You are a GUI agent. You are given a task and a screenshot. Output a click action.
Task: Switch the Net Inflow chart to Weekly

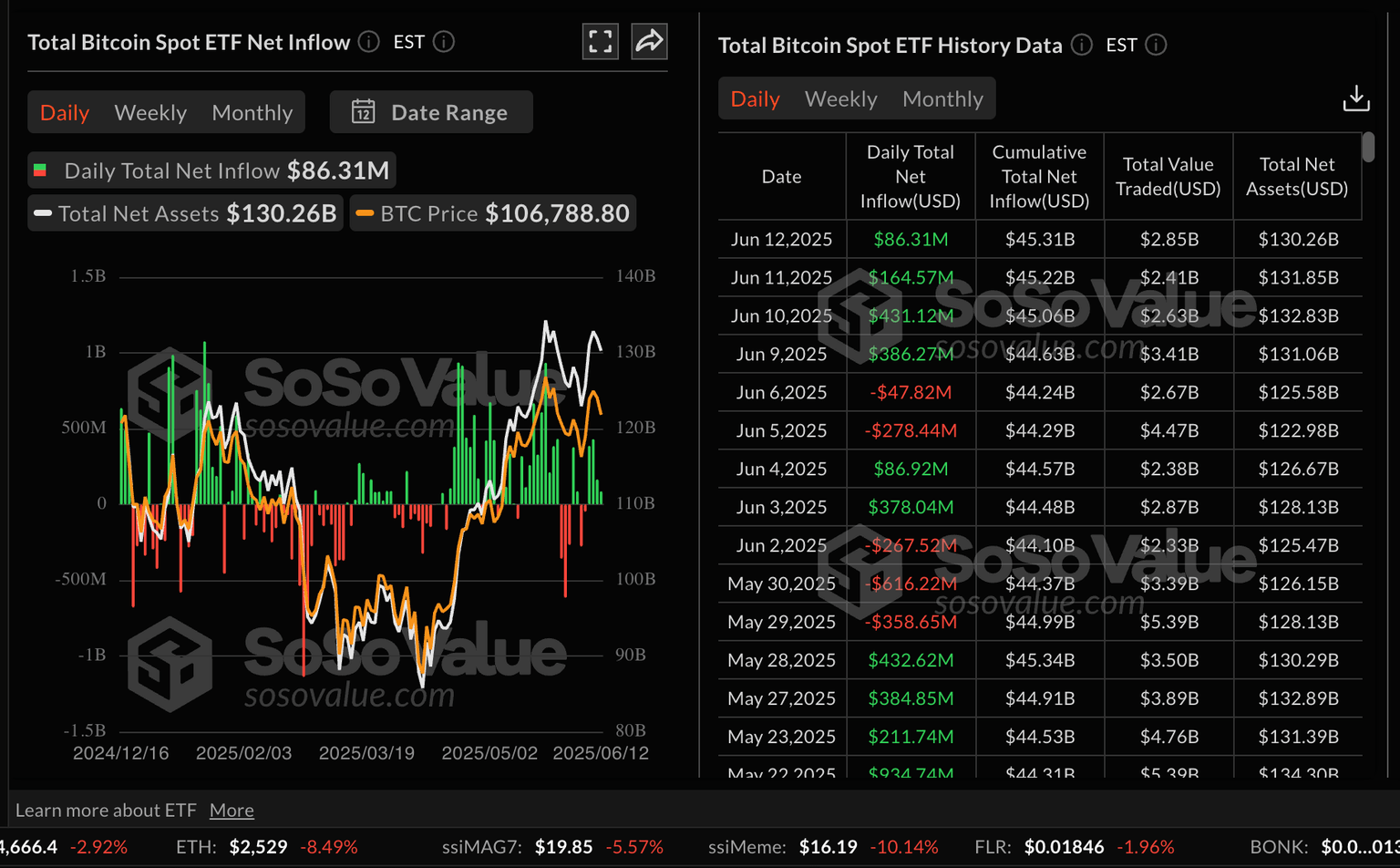(150, 112)
